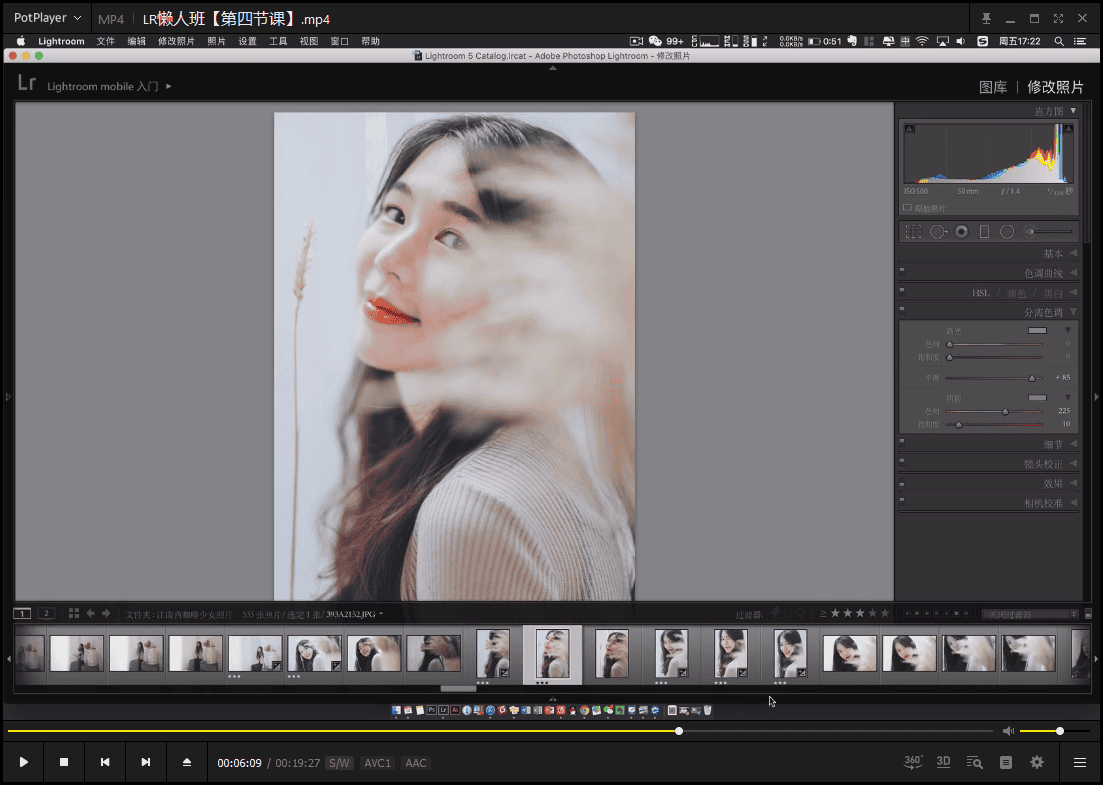Play the video in PotPlayer
Image resolution: width=1103 pixels, height=785 pixels.
(x=23, y=762)
